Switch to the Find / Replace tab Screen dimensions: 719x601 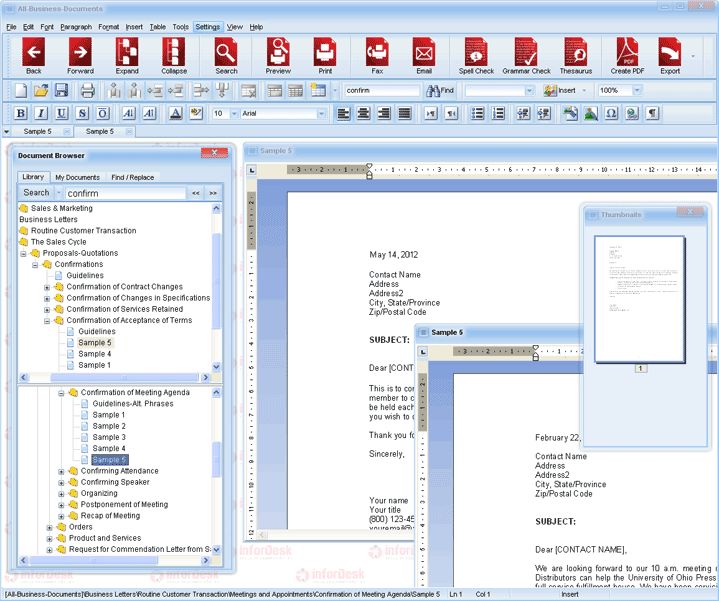[133, 177]
